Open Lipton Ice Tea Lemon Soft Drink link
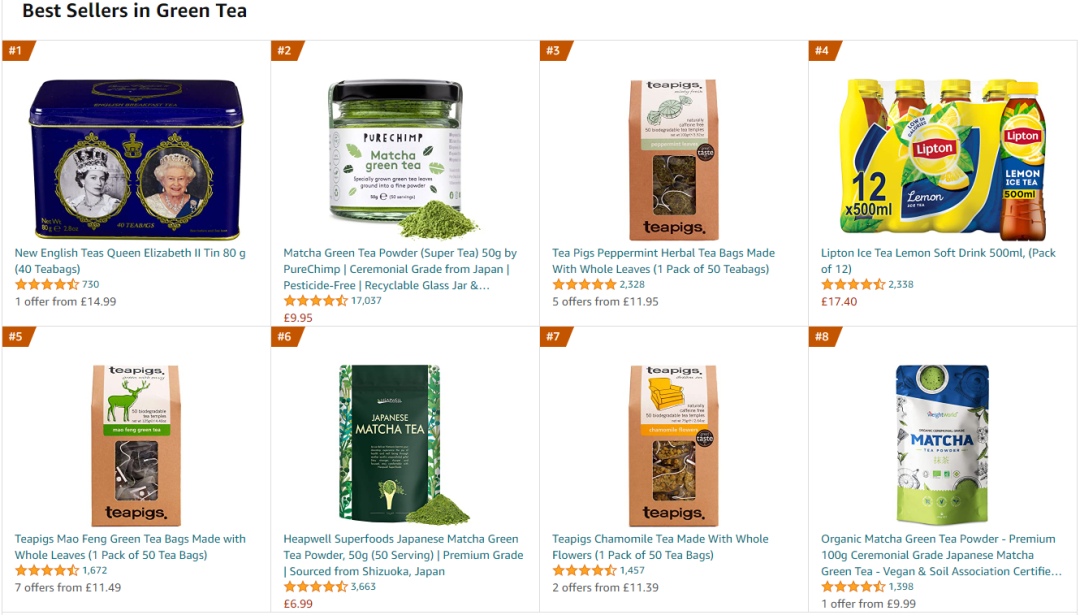The image size is (1080, 615). [x=938, y=261]
